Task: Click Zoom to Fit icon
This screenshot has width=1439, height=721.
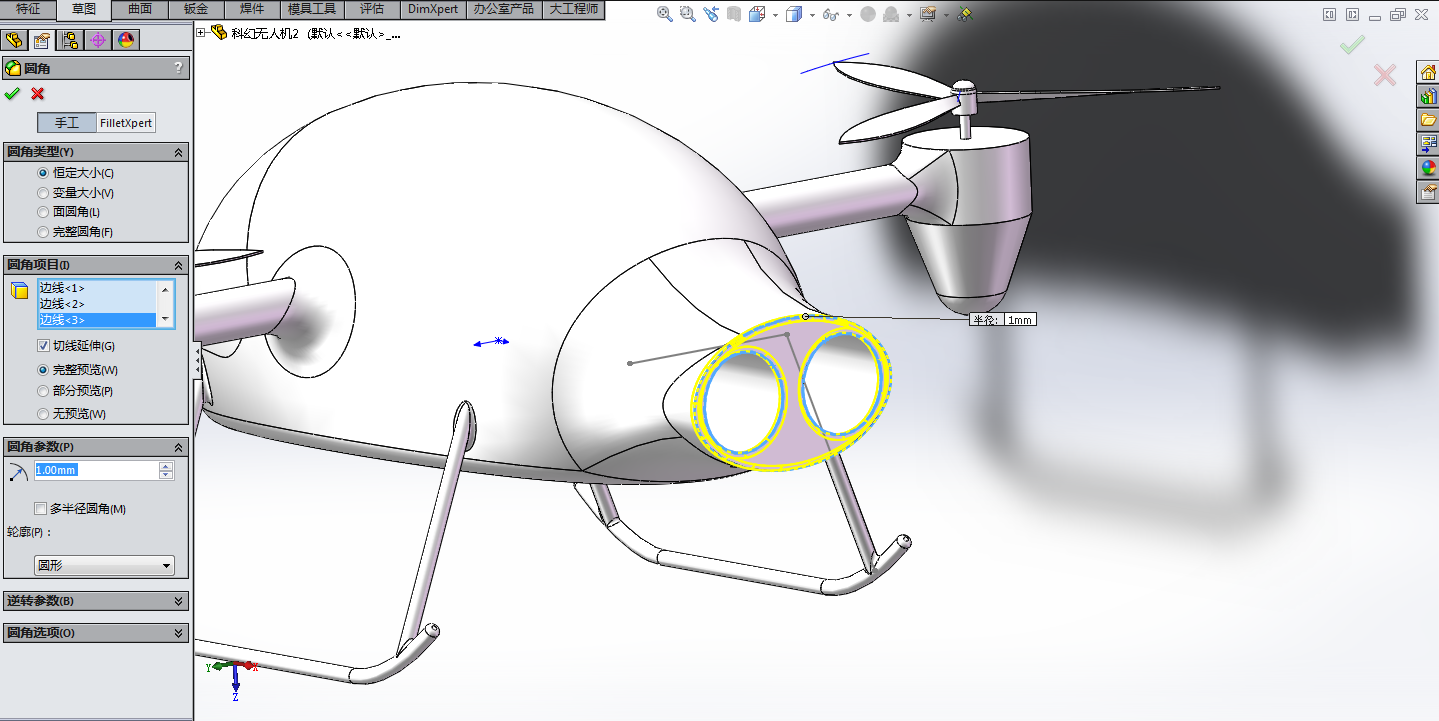Action: point(666,14)
